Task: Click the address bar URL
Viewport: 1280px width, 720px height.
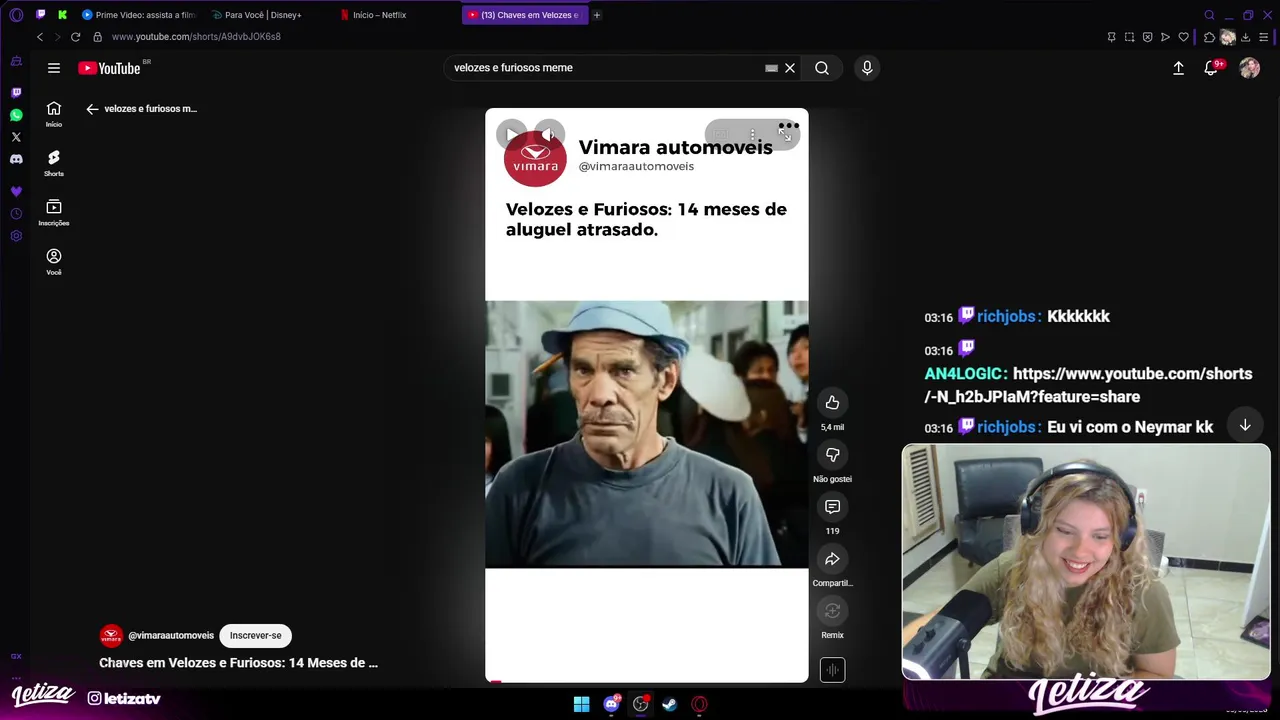Action: (196, 37)
